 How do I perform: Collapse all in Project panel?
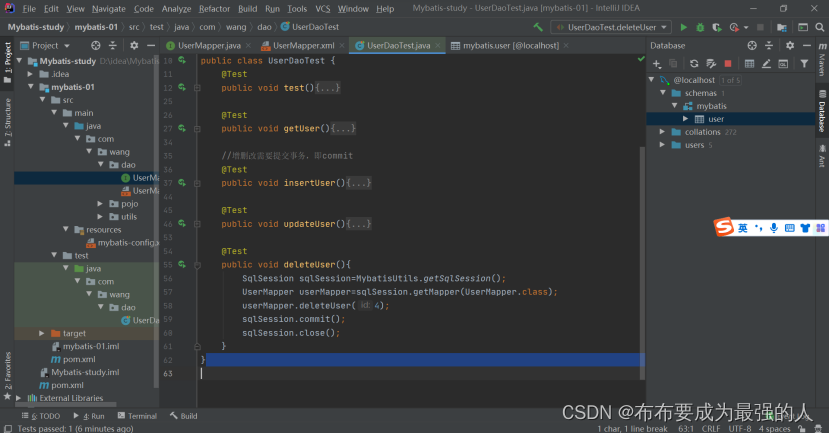113,46
